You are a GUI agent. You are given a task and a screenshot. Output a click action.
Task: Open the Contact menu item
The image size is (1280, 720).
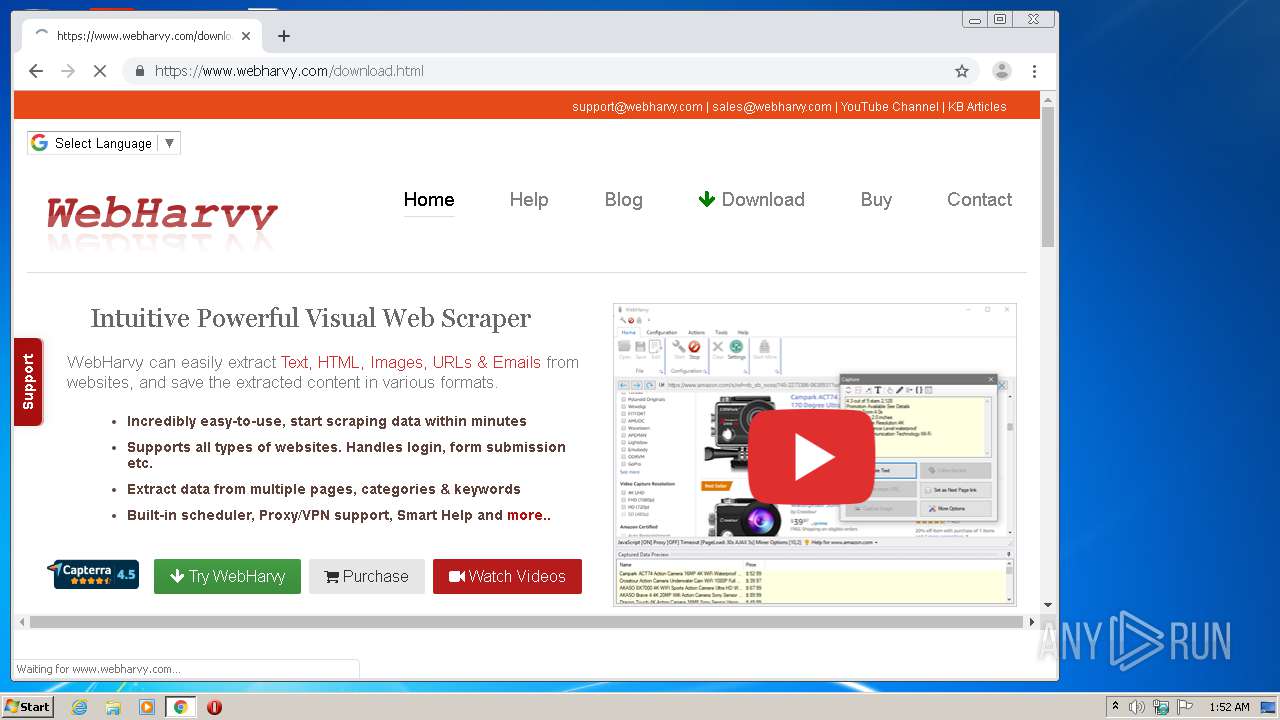coord(979,199)
